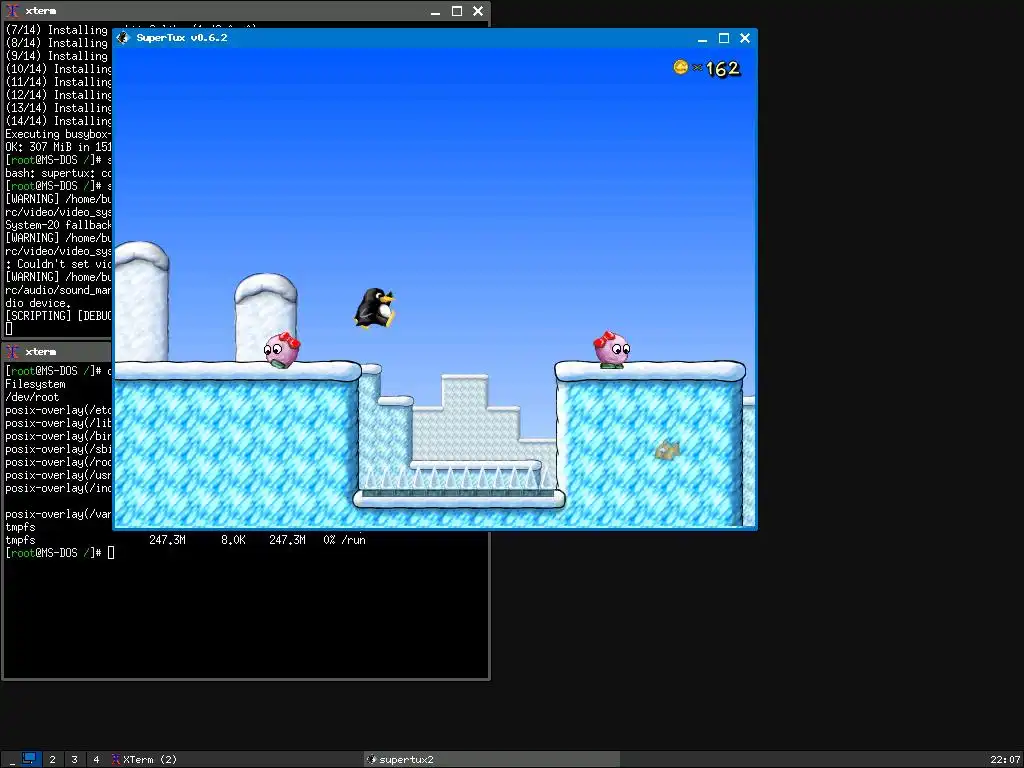Click '(14/14) Installing' line in upper xterm

58,121
